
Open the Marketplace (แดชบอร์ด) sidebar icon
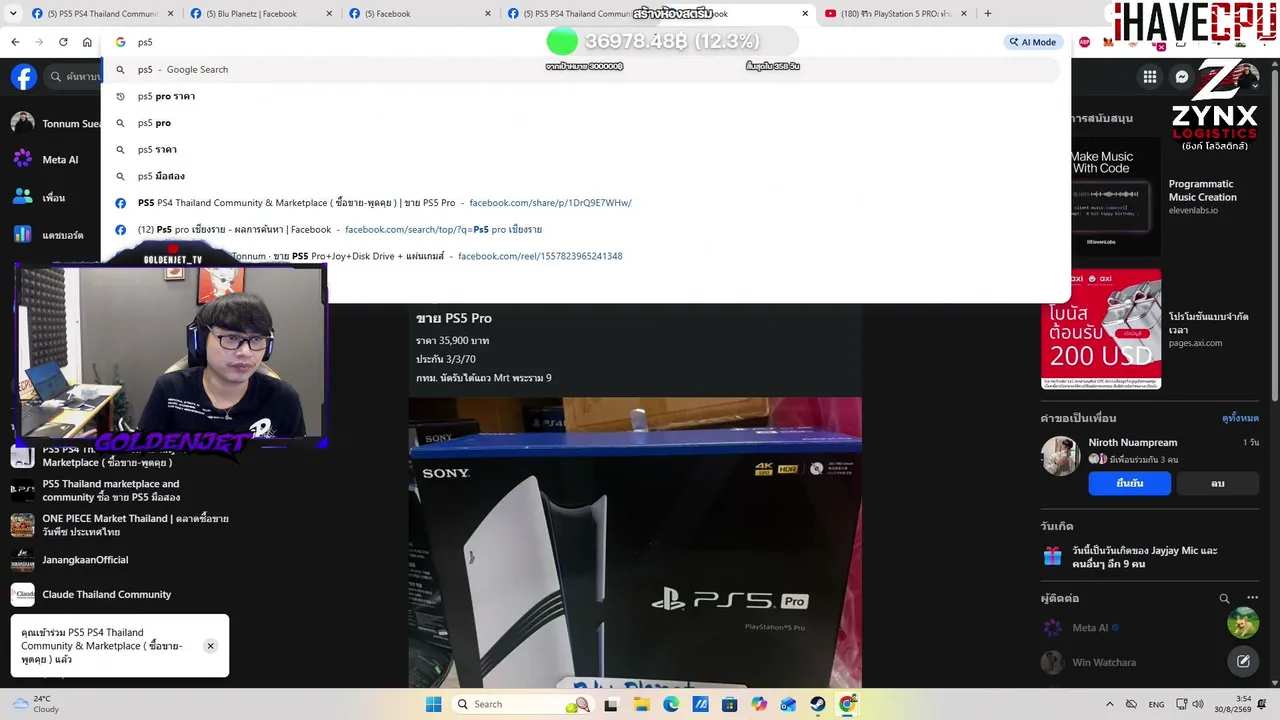point(22,235)
